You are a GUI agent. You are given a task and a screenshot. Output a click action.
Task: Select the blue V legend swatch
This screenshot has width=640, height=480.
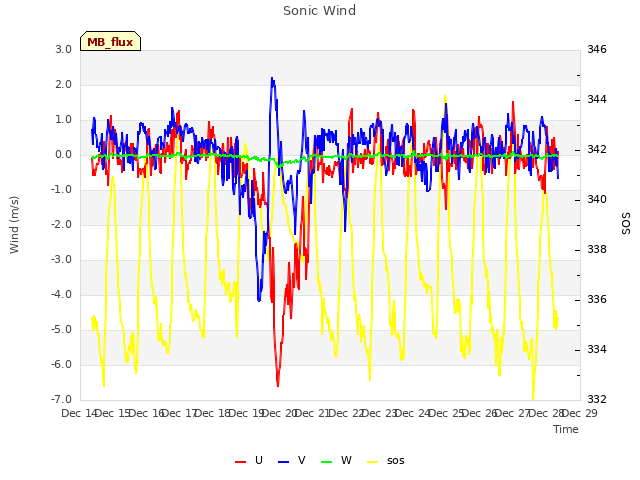[283, 461]
